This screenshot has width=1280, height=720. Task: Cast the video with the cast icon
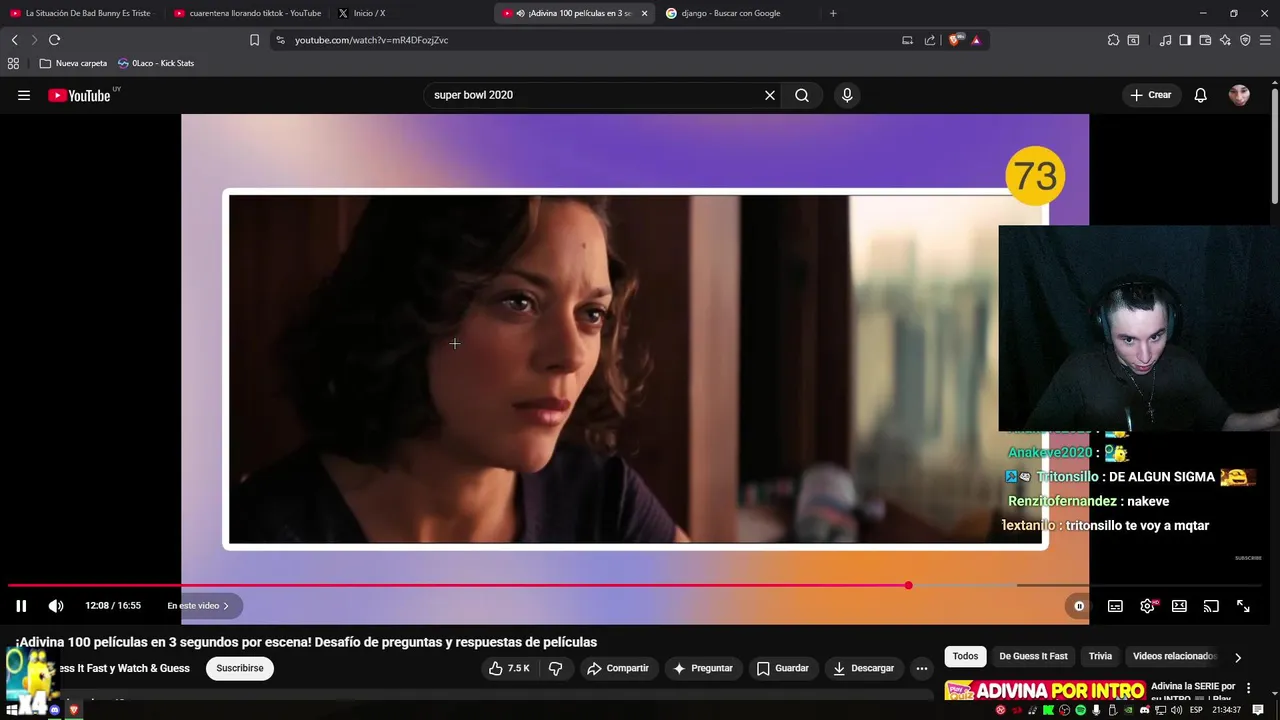point(1211,606)
